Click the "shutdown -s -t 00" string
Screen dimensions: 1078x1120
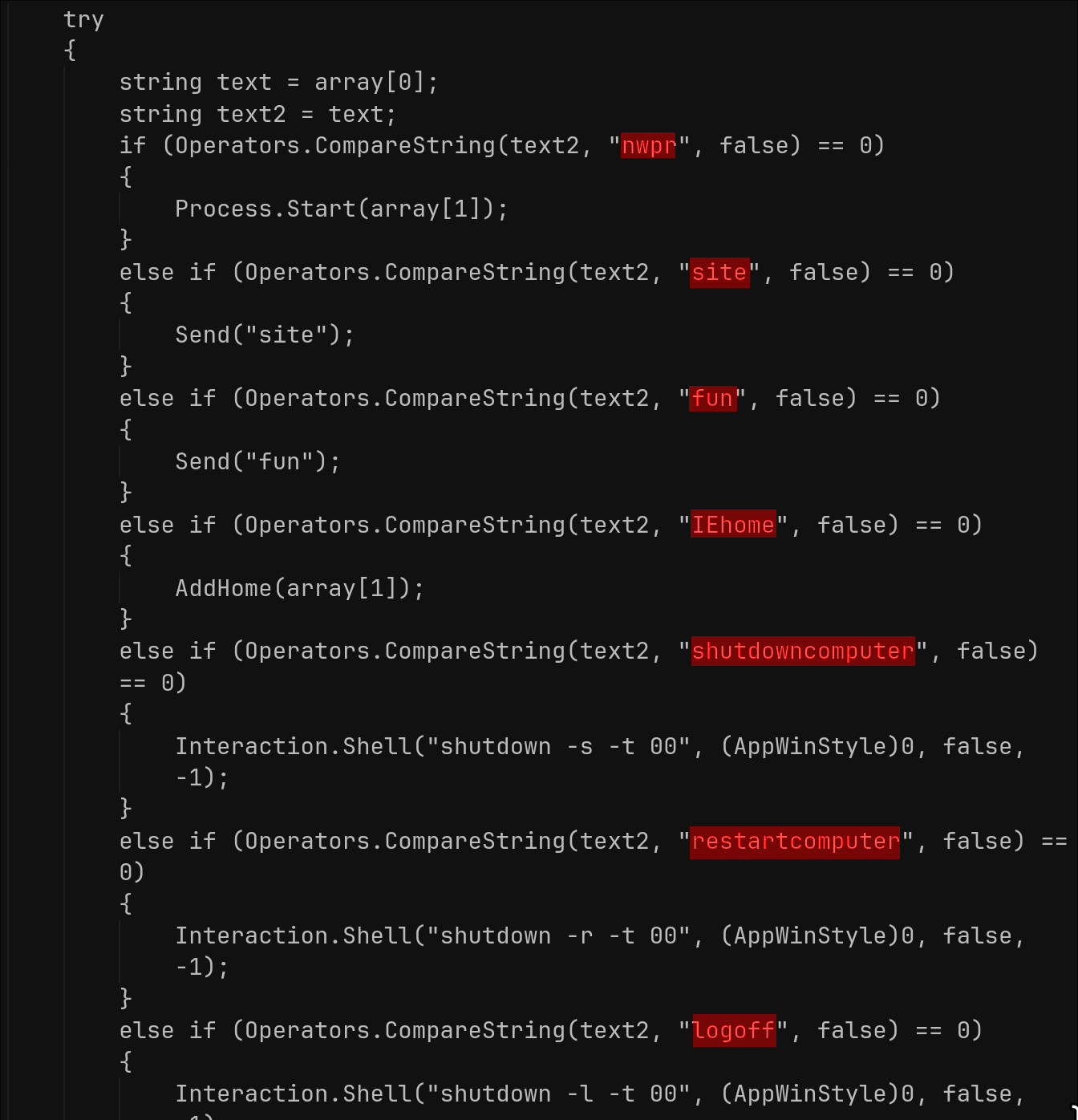pos(558,747)
